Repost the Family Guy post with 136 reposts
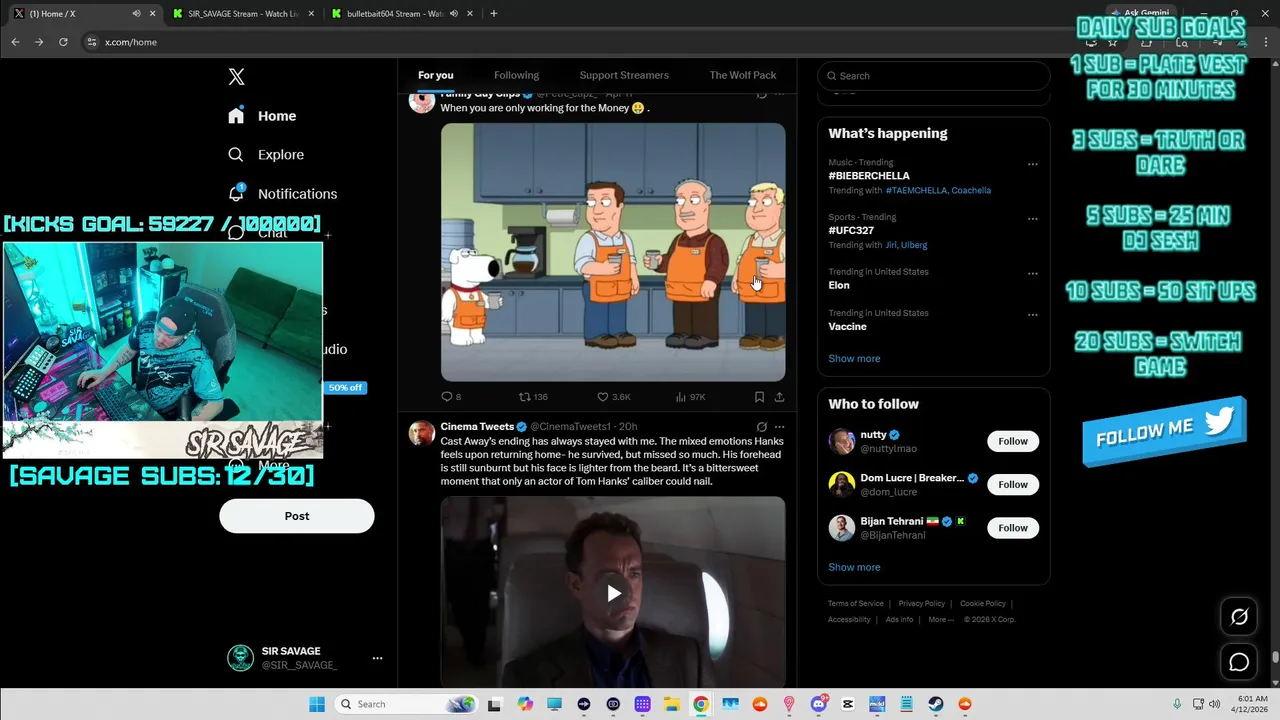The width and height of the screenshot is (1280, 720). click(533, 397)
